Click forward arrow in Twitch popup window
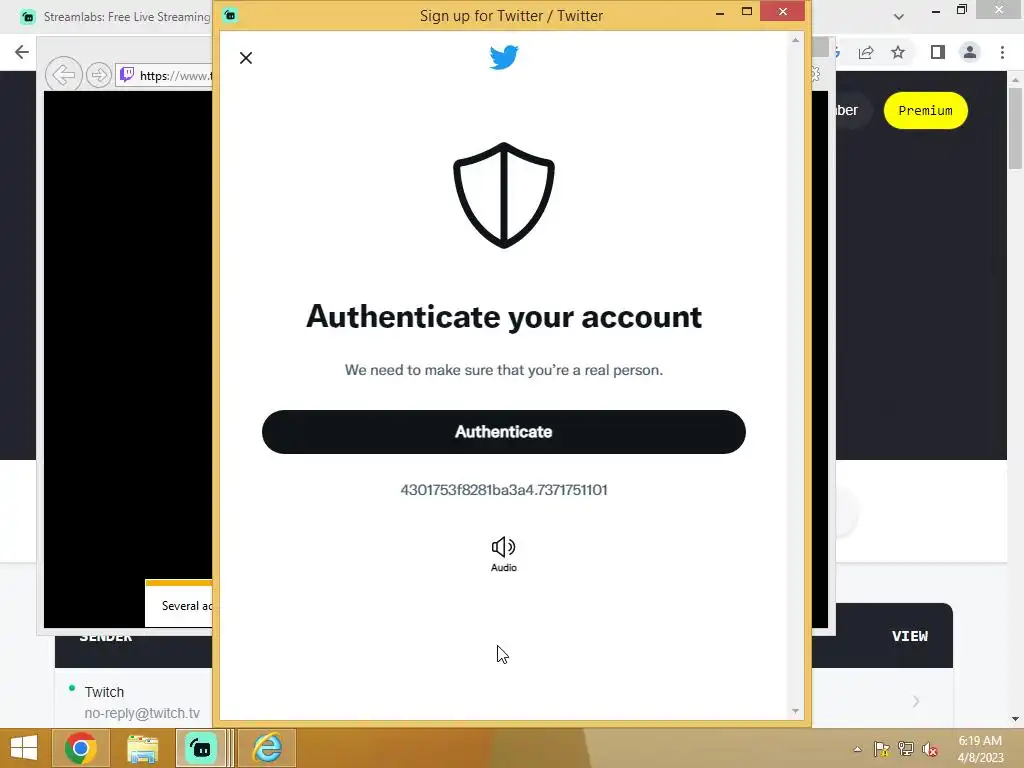Viewport: 1024px width, 768px height. [99, 75]
